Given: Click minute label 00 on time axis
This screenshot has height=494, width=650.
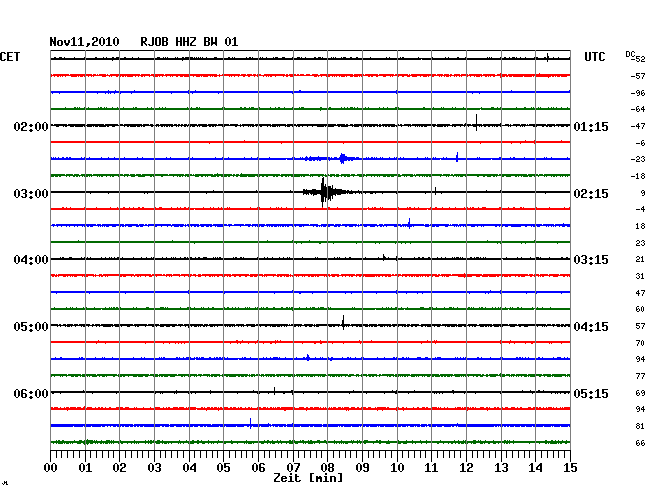Looking at the screenshot, I should pos(51,468).
